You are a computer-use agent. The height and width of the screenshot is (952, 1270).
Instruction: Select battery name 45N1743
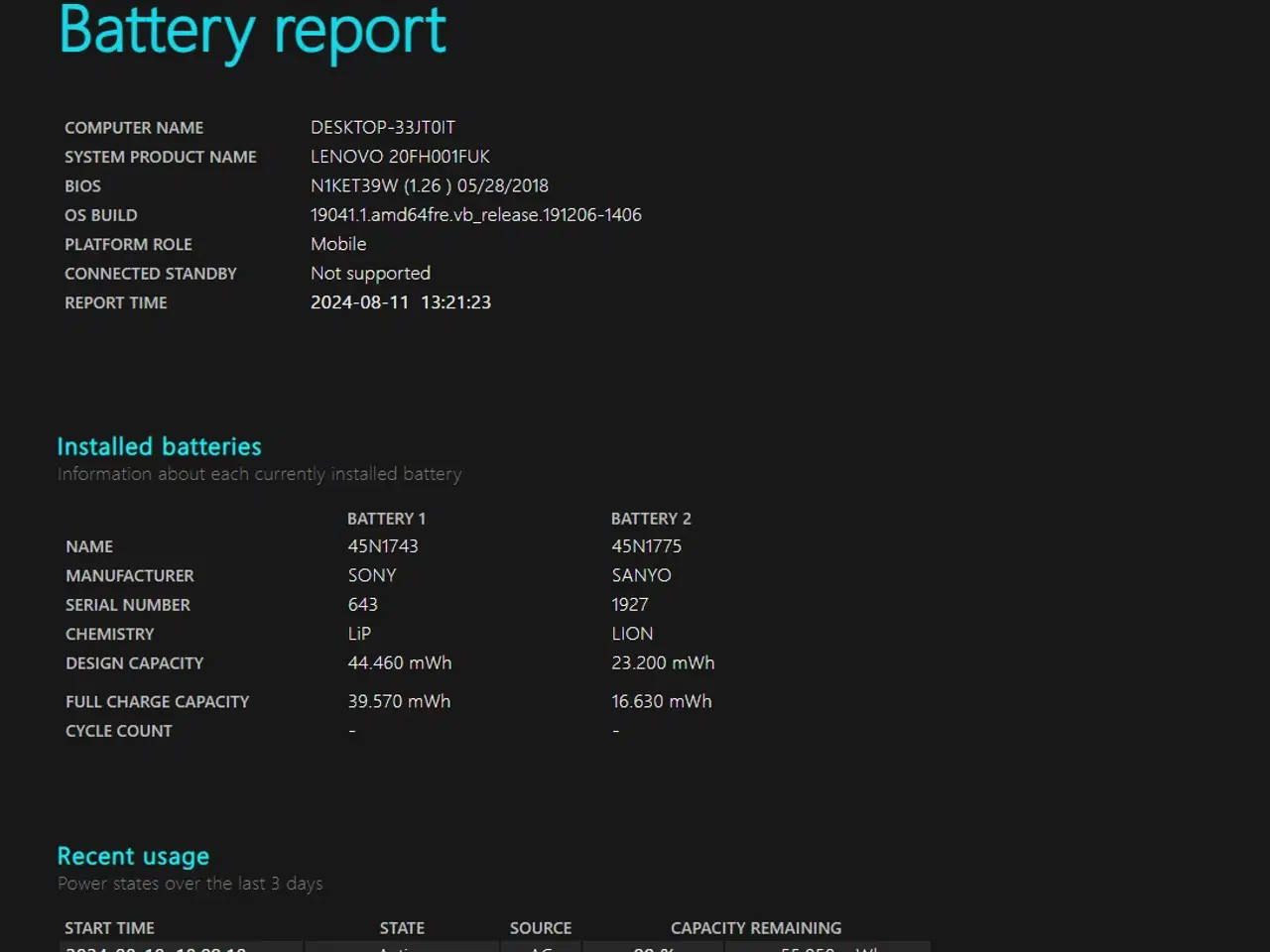383,546
